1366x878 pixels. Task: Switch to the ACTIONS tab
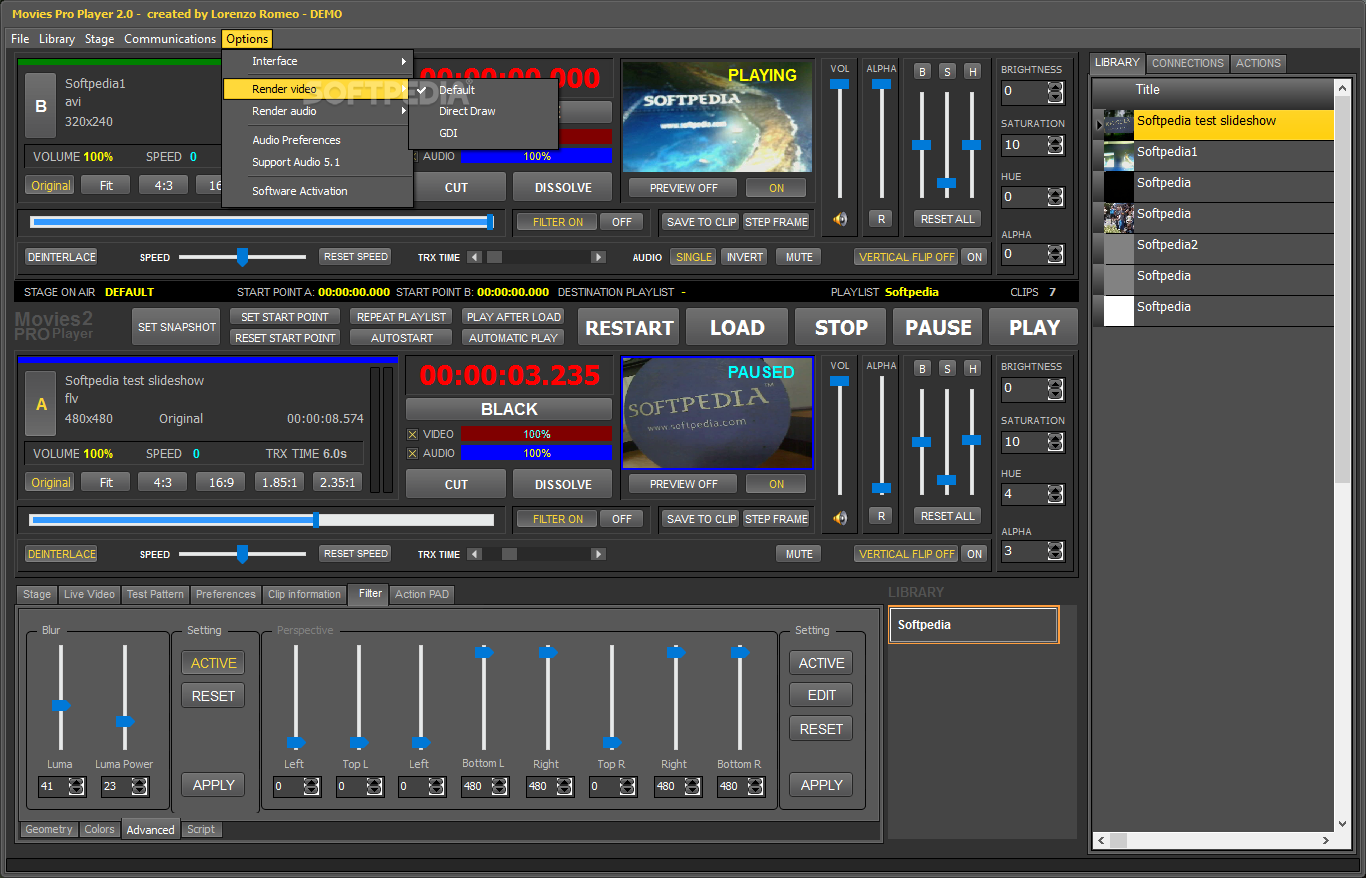click(x=1258, y=63)
